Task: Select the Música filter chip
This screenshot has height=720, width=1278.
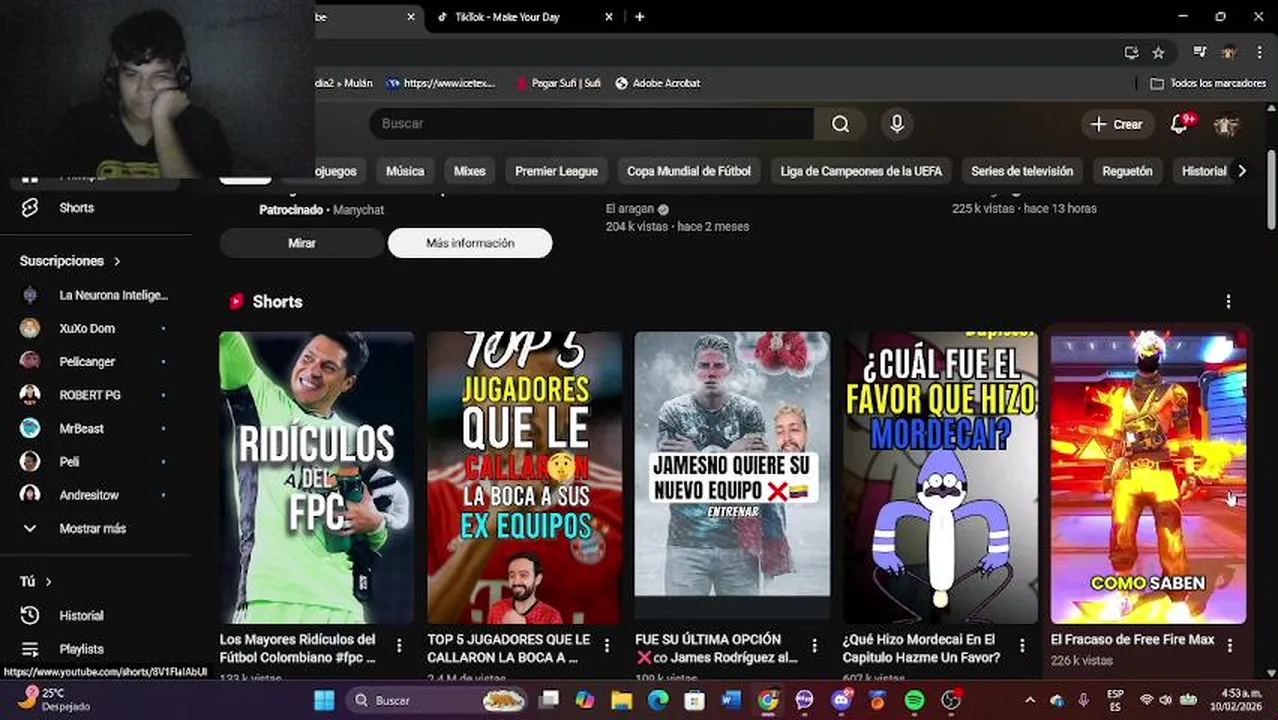Action: pos(405,171)
